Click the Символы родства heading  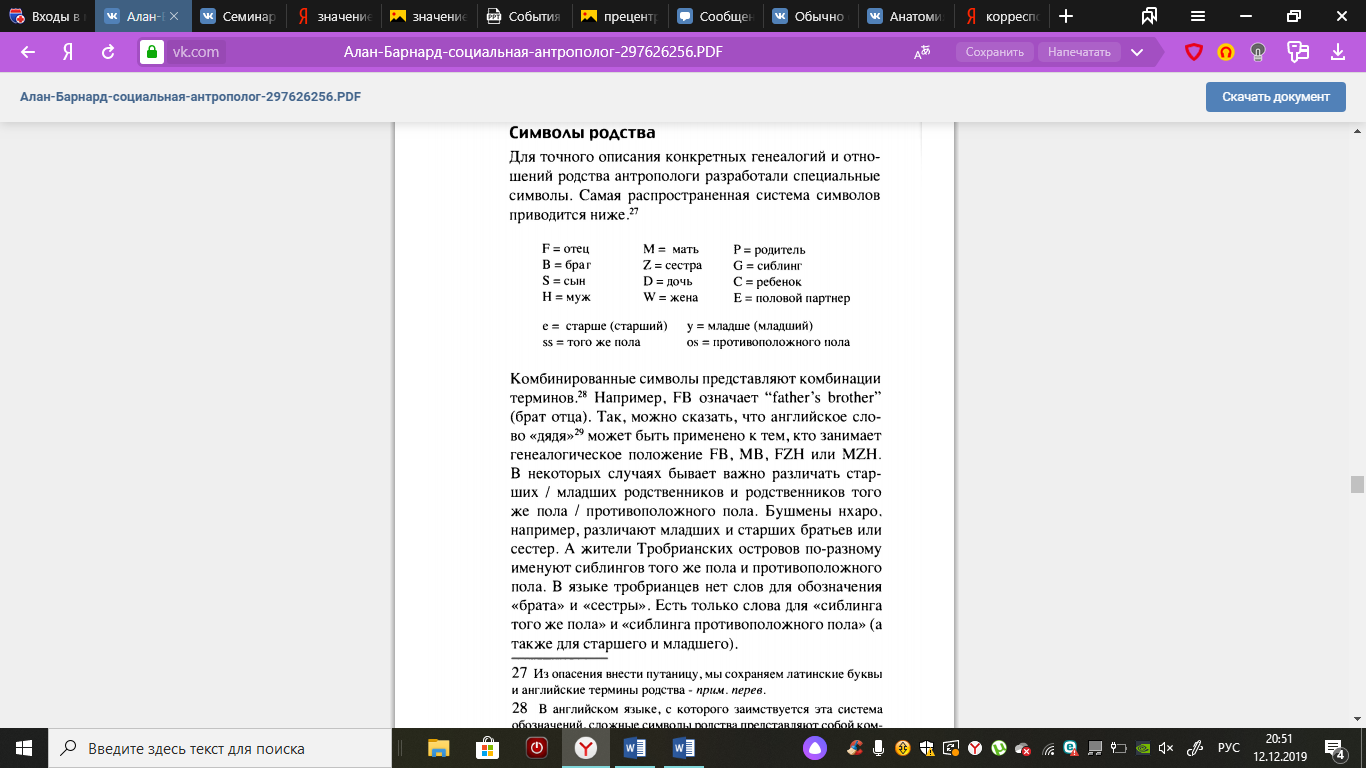pos(582,133)
